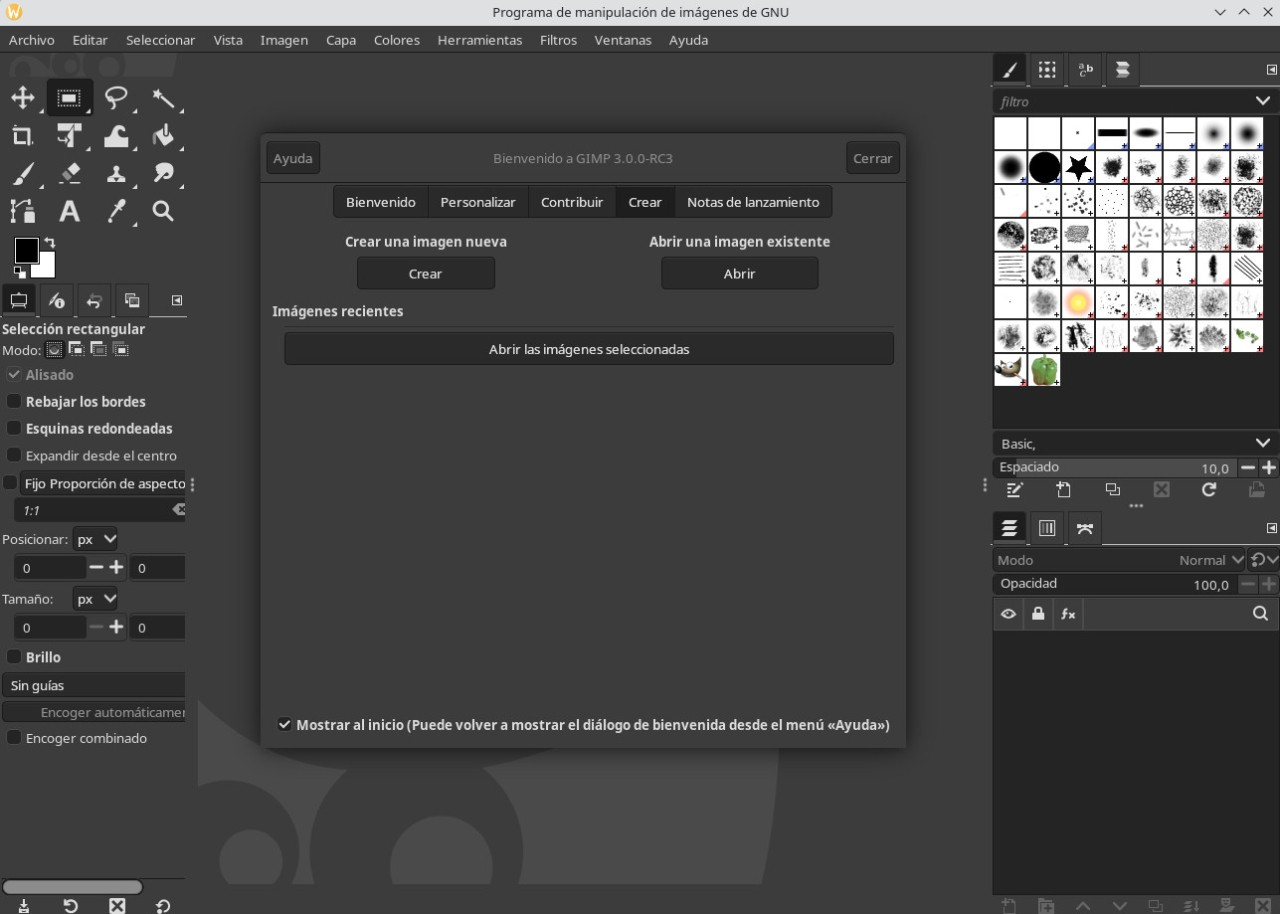Refresh the brushes list

click(1209, 490)
